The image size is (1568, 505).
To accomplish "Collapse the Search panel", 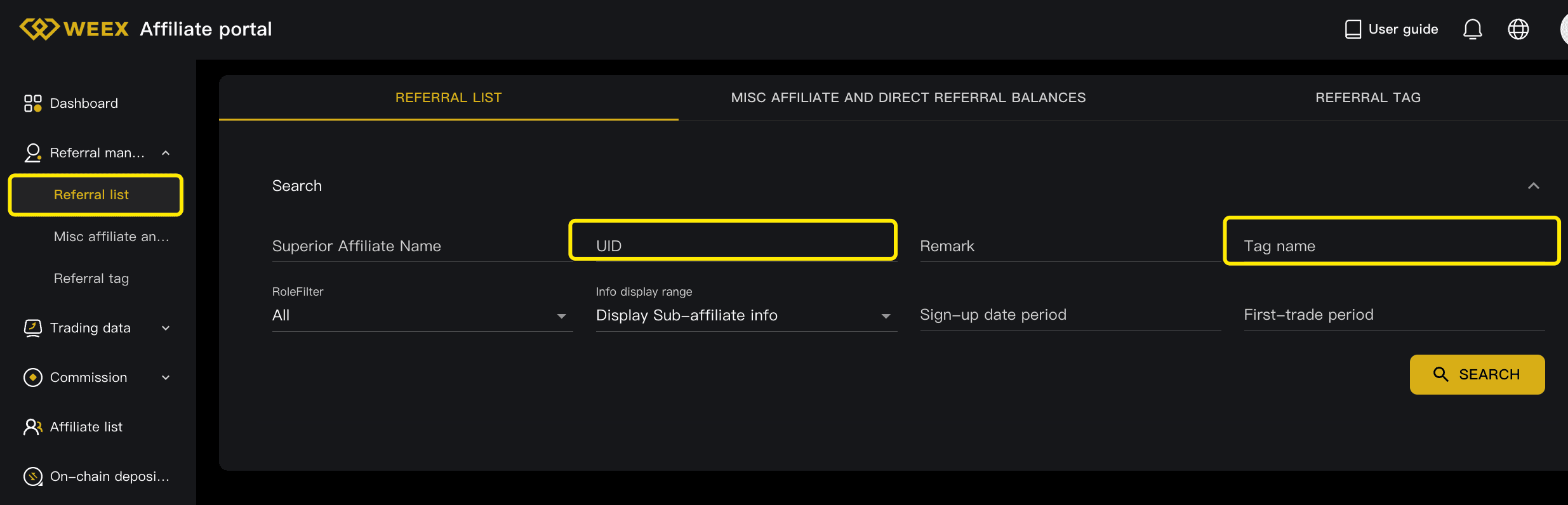I will pyautogui.click(x=1533, y=186).
